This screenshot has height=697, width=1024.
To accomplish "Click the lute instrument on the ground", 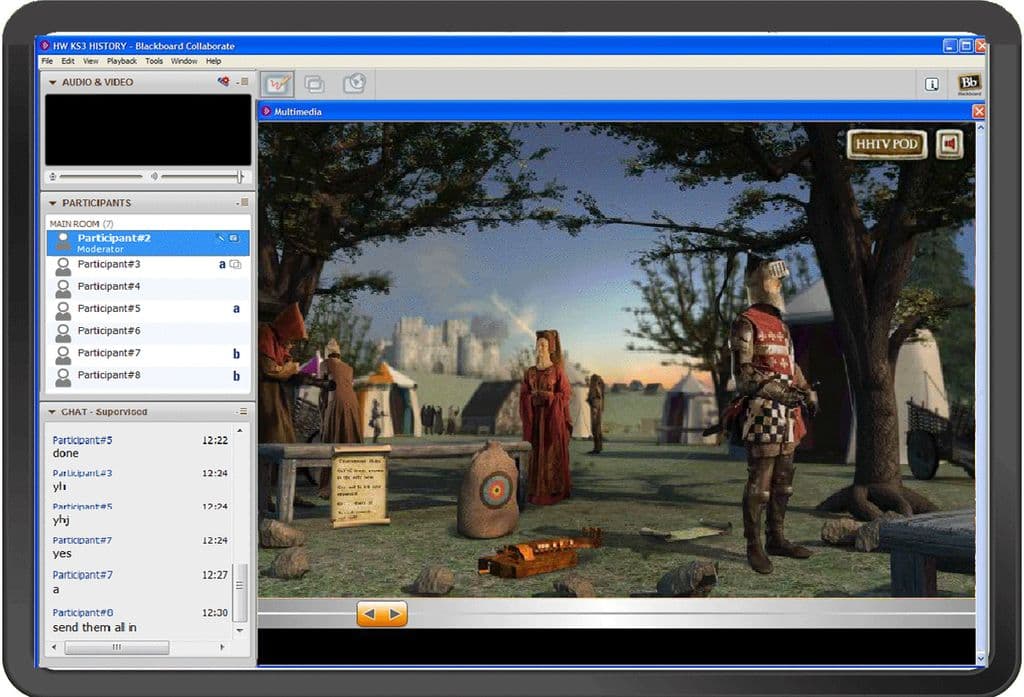I will [x=539, y=555].
